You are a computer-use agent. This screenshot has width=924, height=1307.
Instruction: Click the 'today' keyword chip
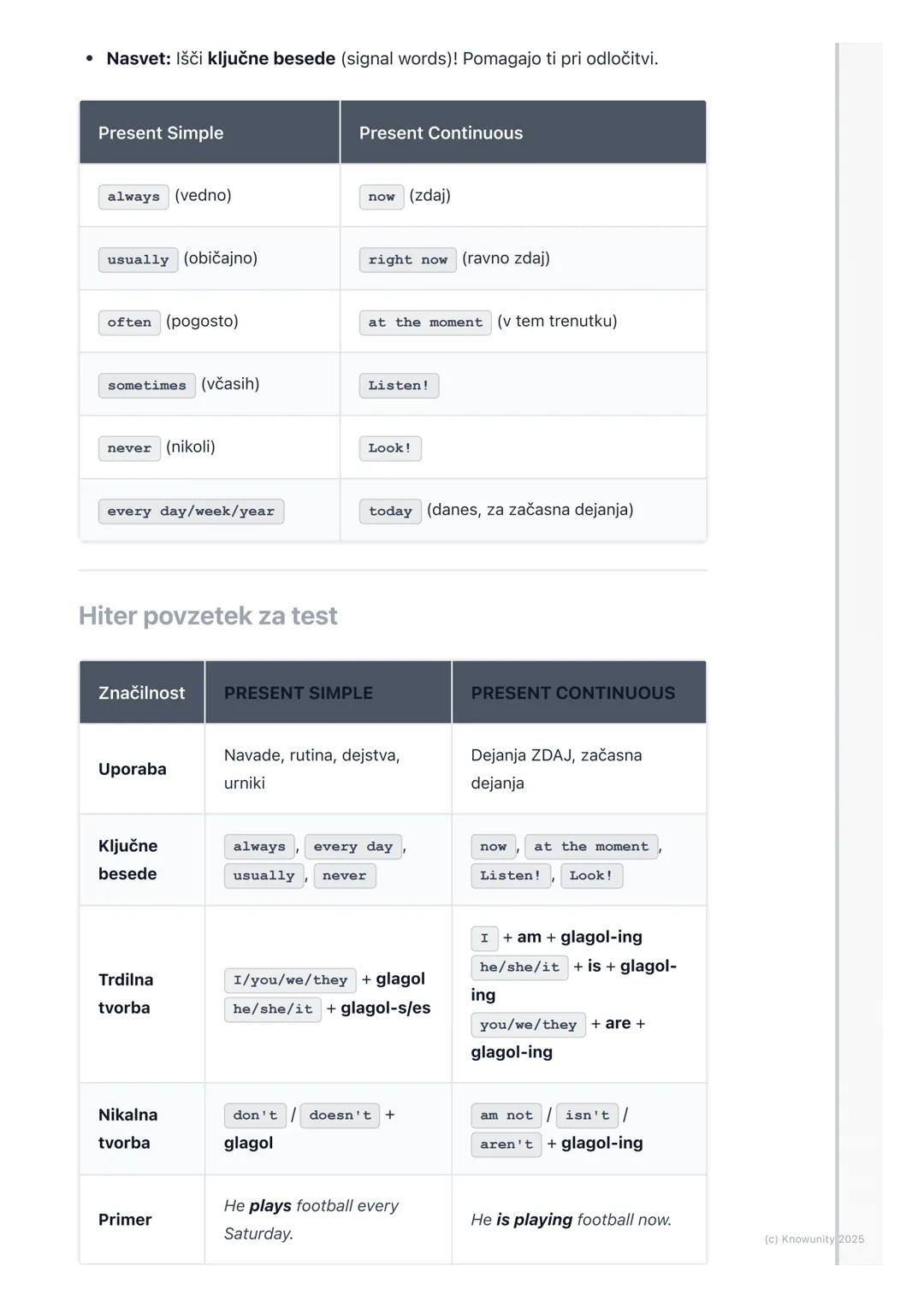click(x=390, y=511)
